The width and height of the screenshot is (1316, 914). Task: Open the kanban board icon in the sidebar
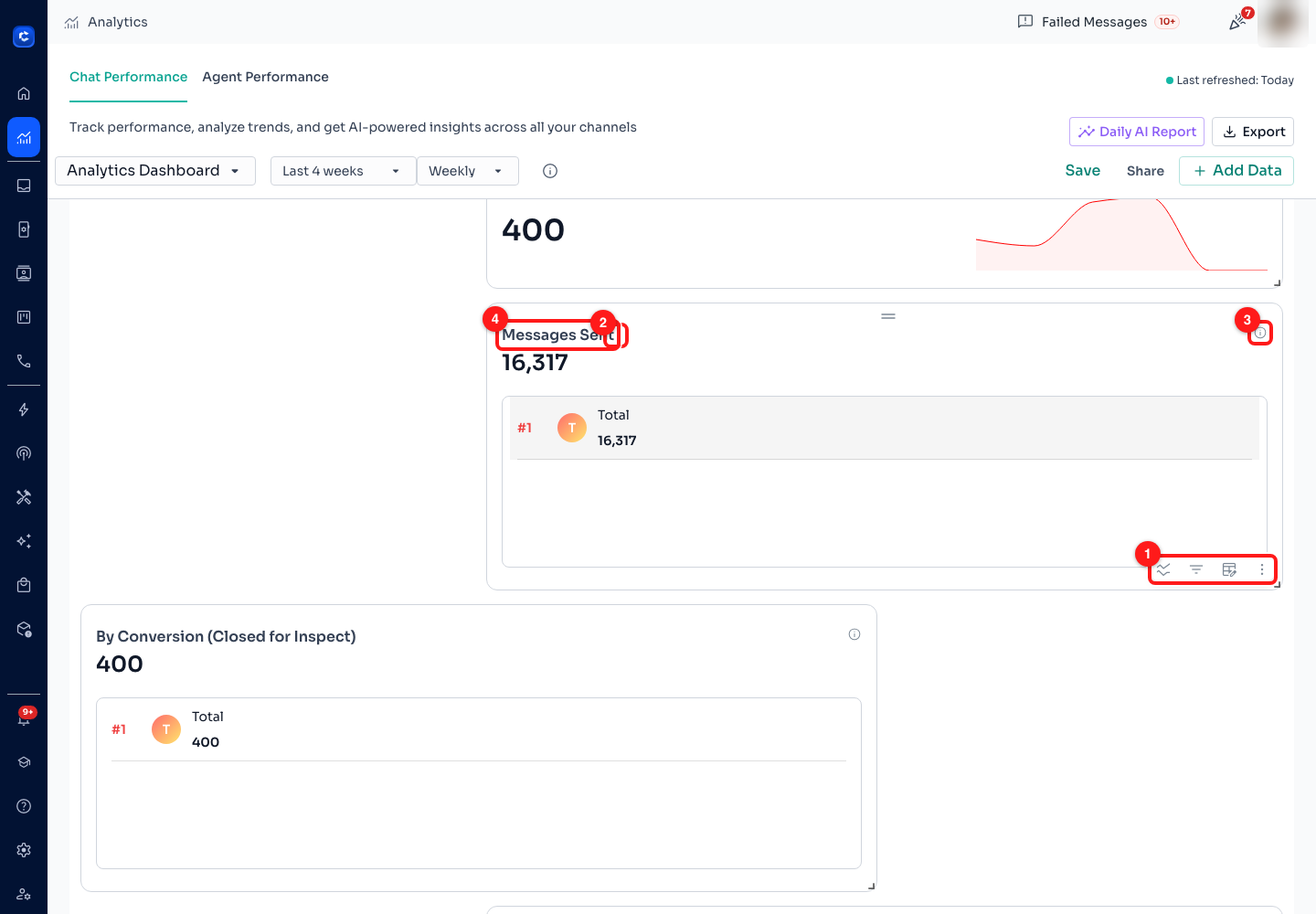click(24, 317)
